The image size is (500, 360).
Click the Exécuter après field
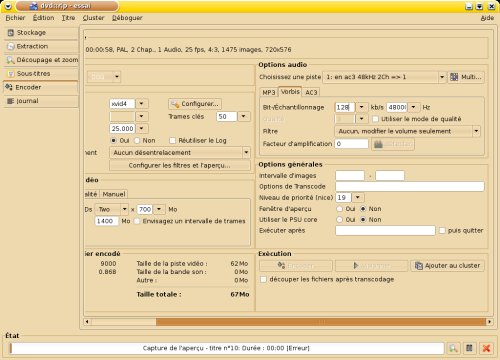[385, 231]
